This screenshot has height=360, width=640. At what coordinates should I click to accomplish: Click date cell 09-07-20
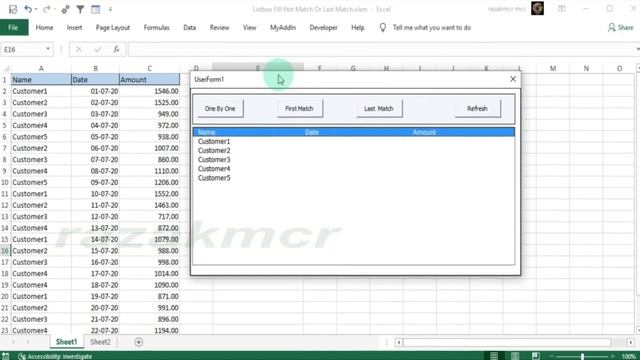click(95, 182)
